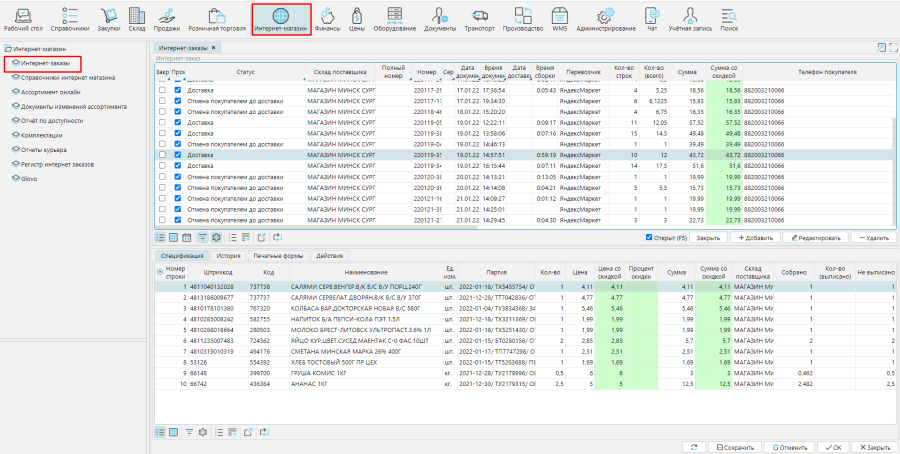This screenshot has width=900, height=454.
Task: Click the Добавить button
Action: pyautogui.click(x=753, y=238)
